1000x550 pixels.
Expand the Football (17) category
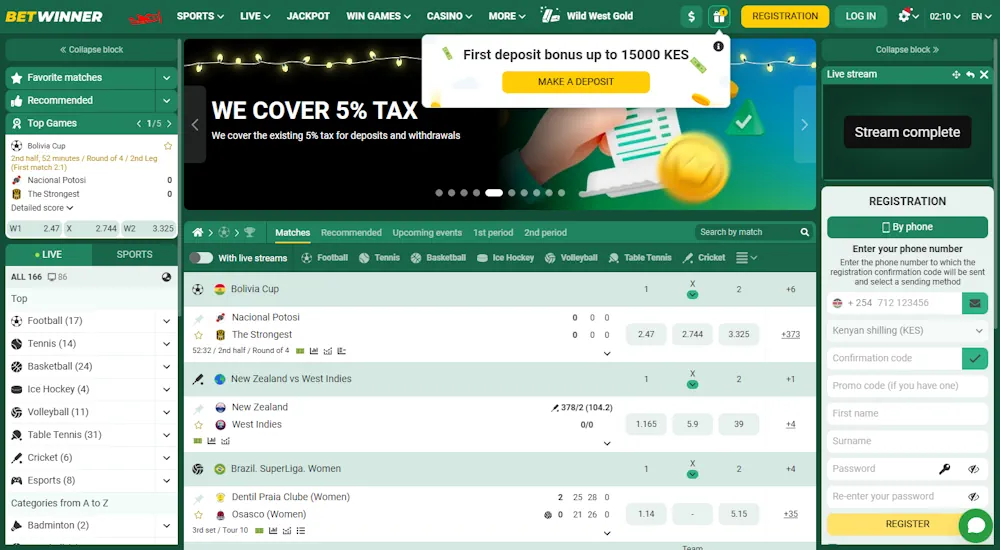point(166,321)
